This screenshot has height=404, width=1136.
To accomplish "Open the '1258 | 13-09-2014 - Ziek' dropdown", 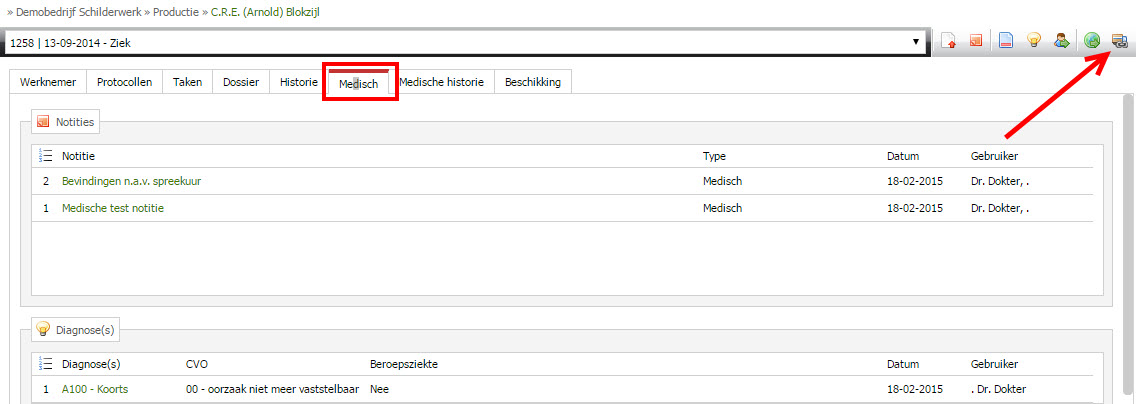I will pos(466,43).
